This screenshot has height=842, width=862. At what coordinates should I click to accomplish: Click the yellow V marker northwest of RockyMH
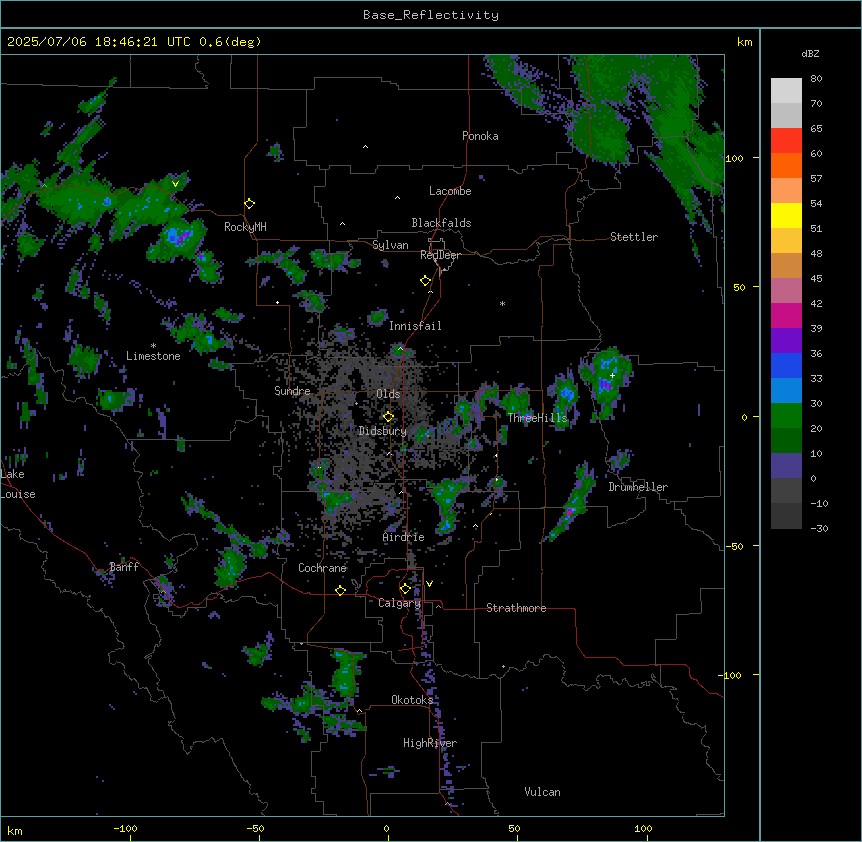coord(175,184)
